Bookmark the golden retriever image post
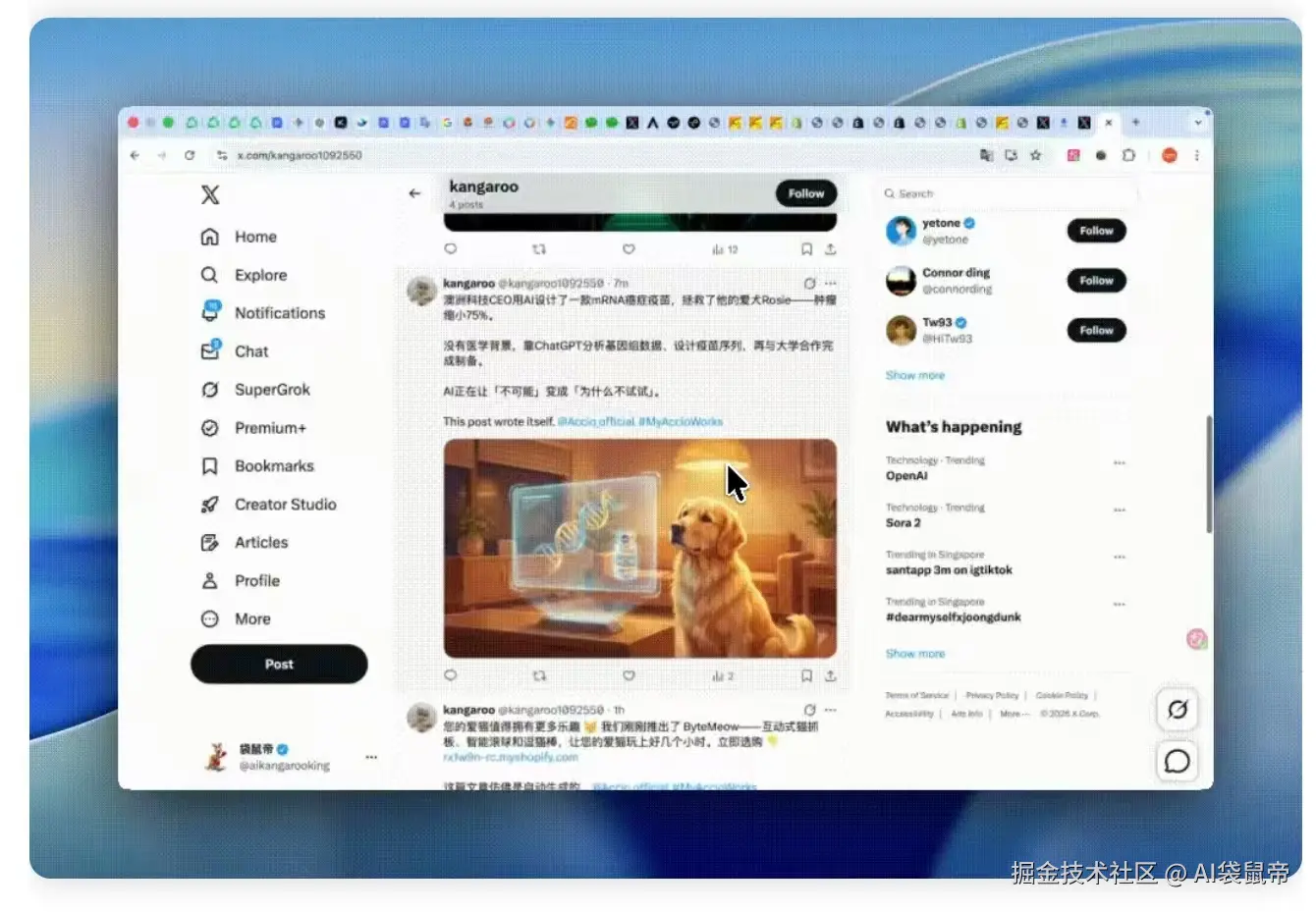This screenshot has width=1316, height=912. pos(806,675)
